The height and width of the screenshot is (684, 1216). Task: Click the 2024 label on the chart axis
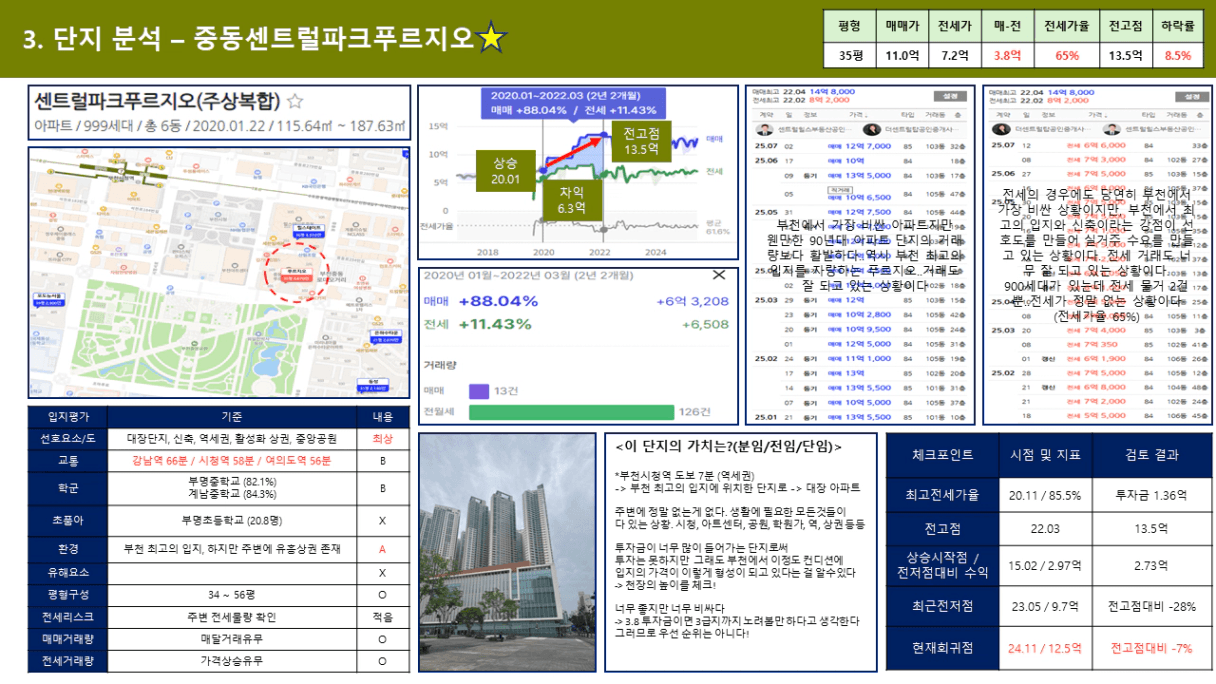point(655,253)
